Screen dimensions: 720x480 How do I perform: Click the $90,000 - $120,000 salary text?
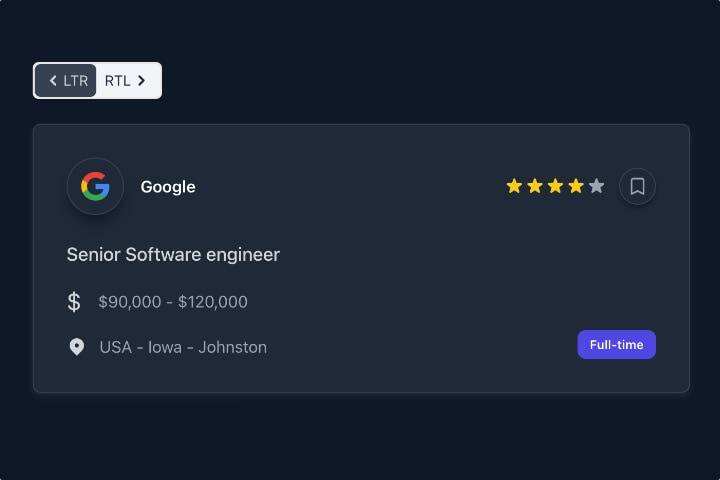173,302
